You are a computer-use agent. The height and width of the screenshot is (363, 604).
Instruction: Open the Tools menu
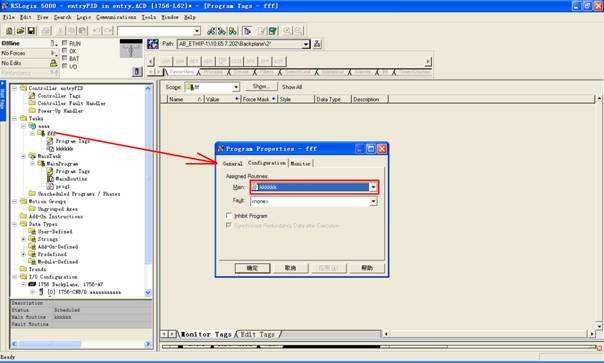click(149, 17)
